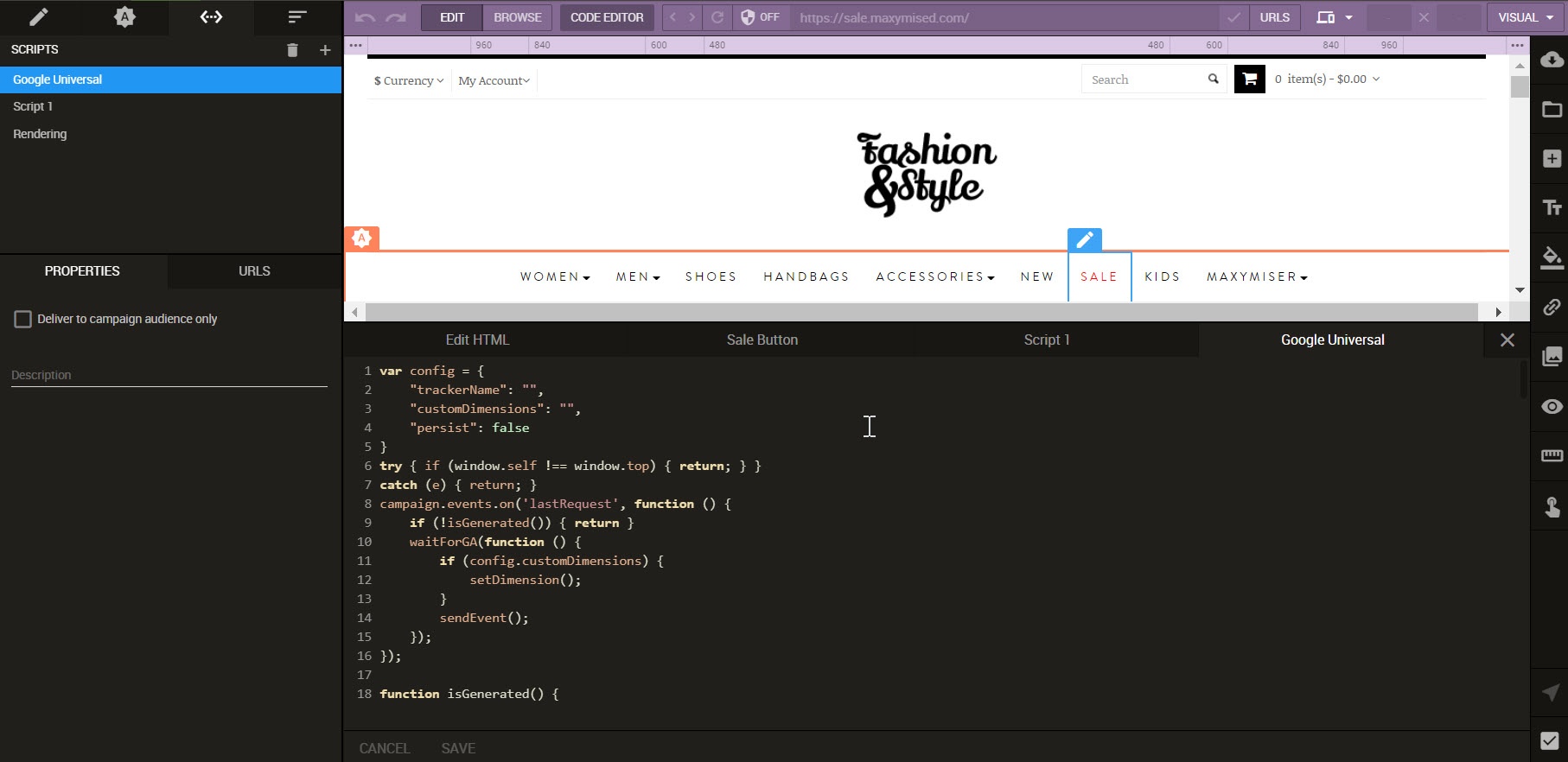Screen dimensions: 1568x762
Task: Open the image gallery icon in sidebar
Action: point(1552,356)
